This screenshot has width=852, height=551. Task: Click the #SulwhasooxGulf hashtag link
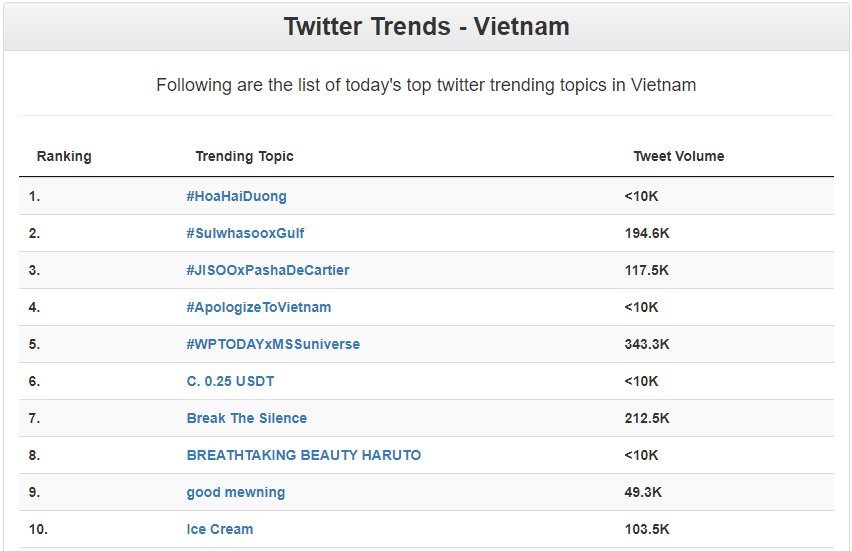click(245, 233)
